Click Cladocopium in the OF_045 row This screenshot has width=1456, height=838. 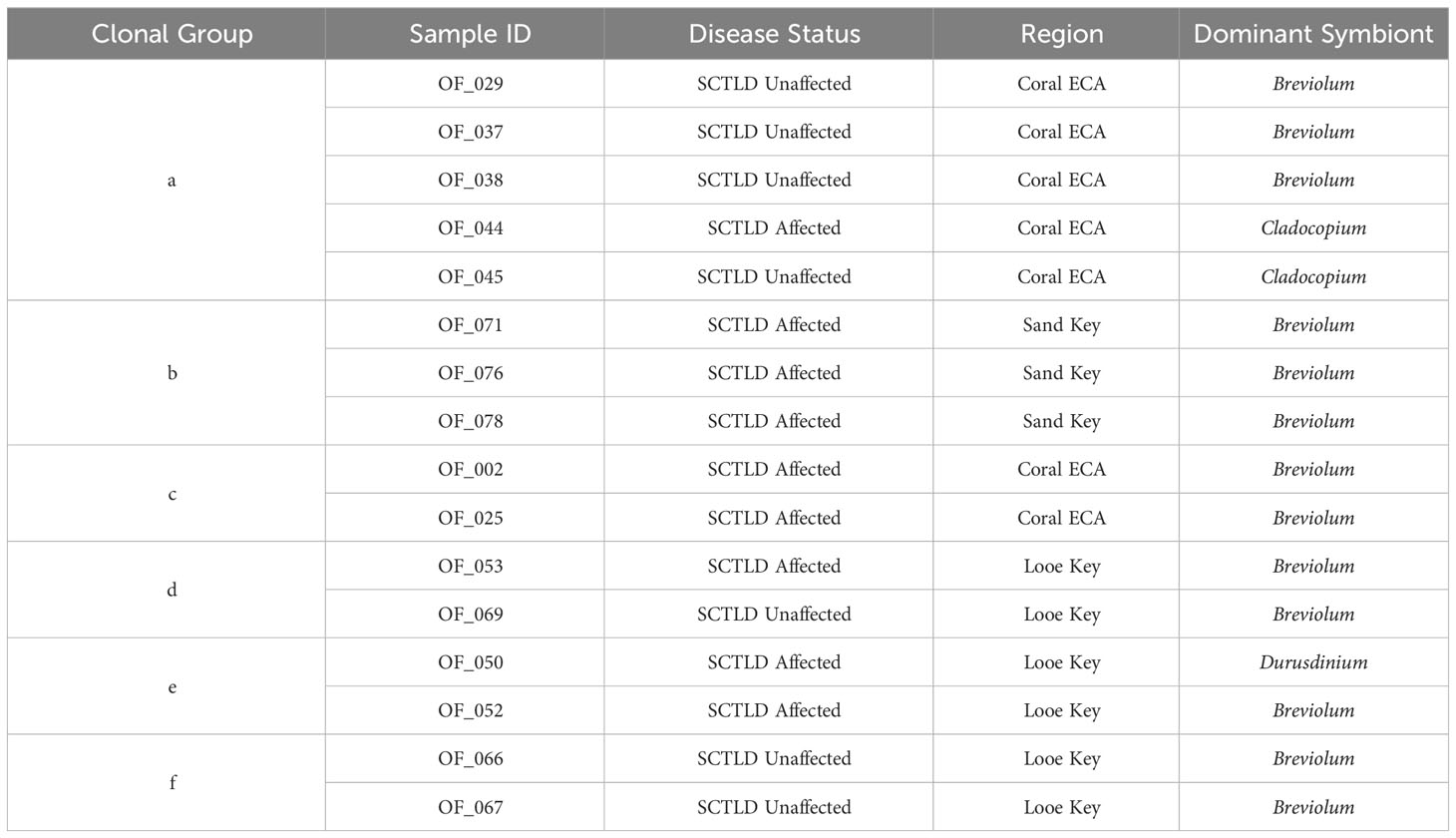pos(1313,276)
